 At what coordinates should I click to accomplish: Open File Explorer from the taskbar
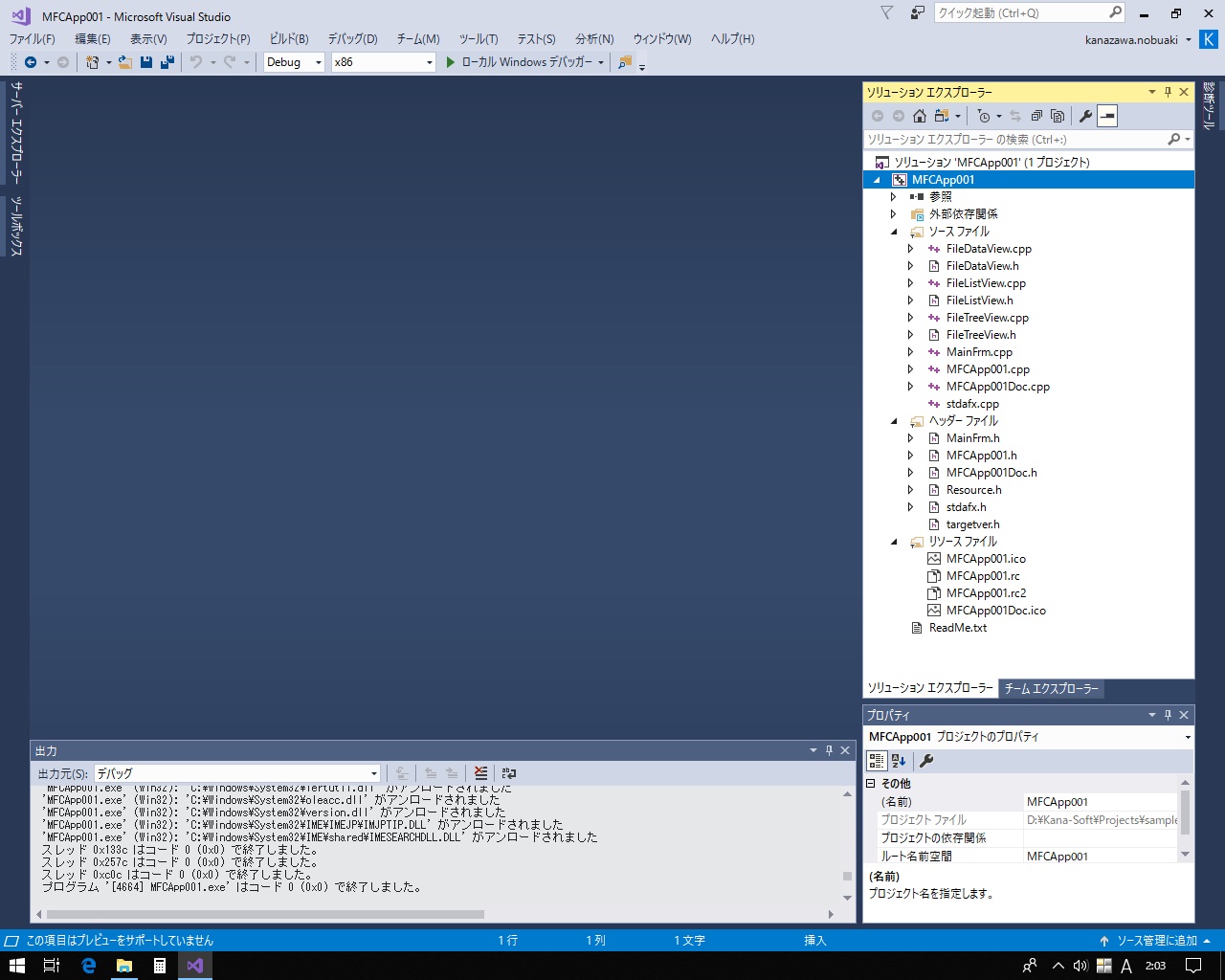pyautogui.click(x=123, y=966)
